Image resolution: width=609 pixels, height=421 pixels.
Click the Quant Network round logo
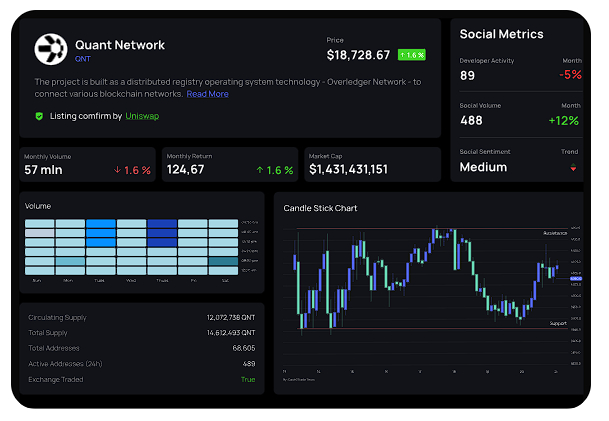coord(51,49)
